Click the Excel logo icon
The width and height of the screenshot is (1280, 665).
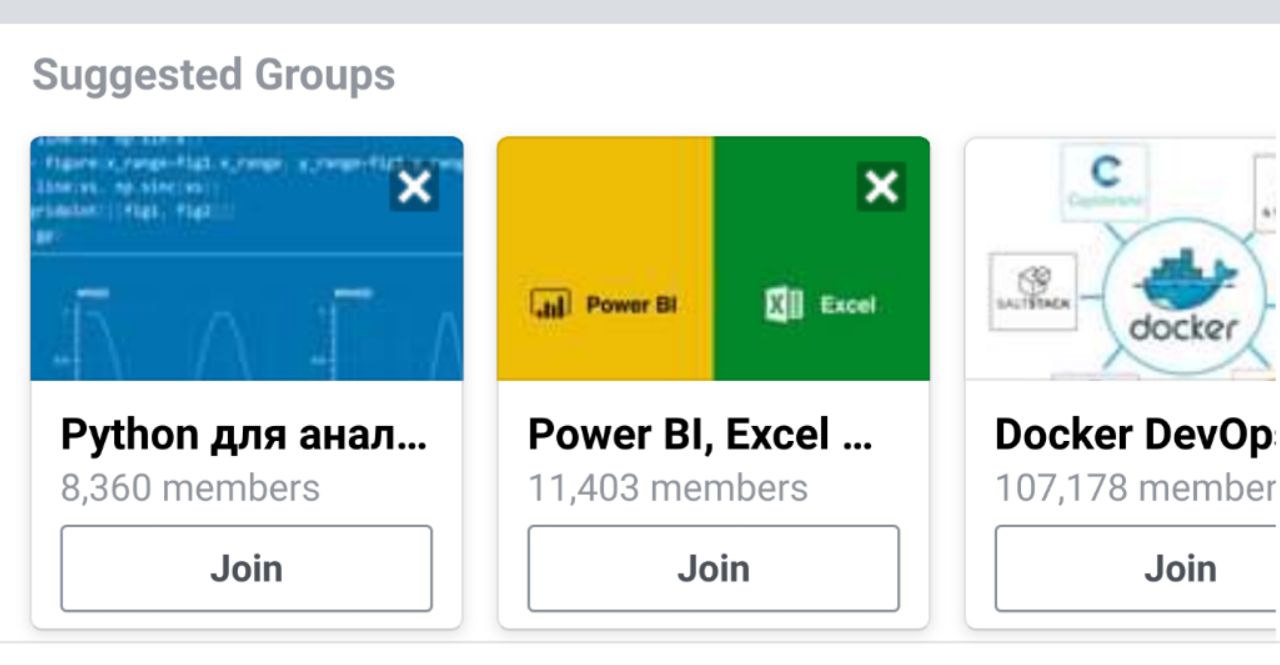pos(783,304)
